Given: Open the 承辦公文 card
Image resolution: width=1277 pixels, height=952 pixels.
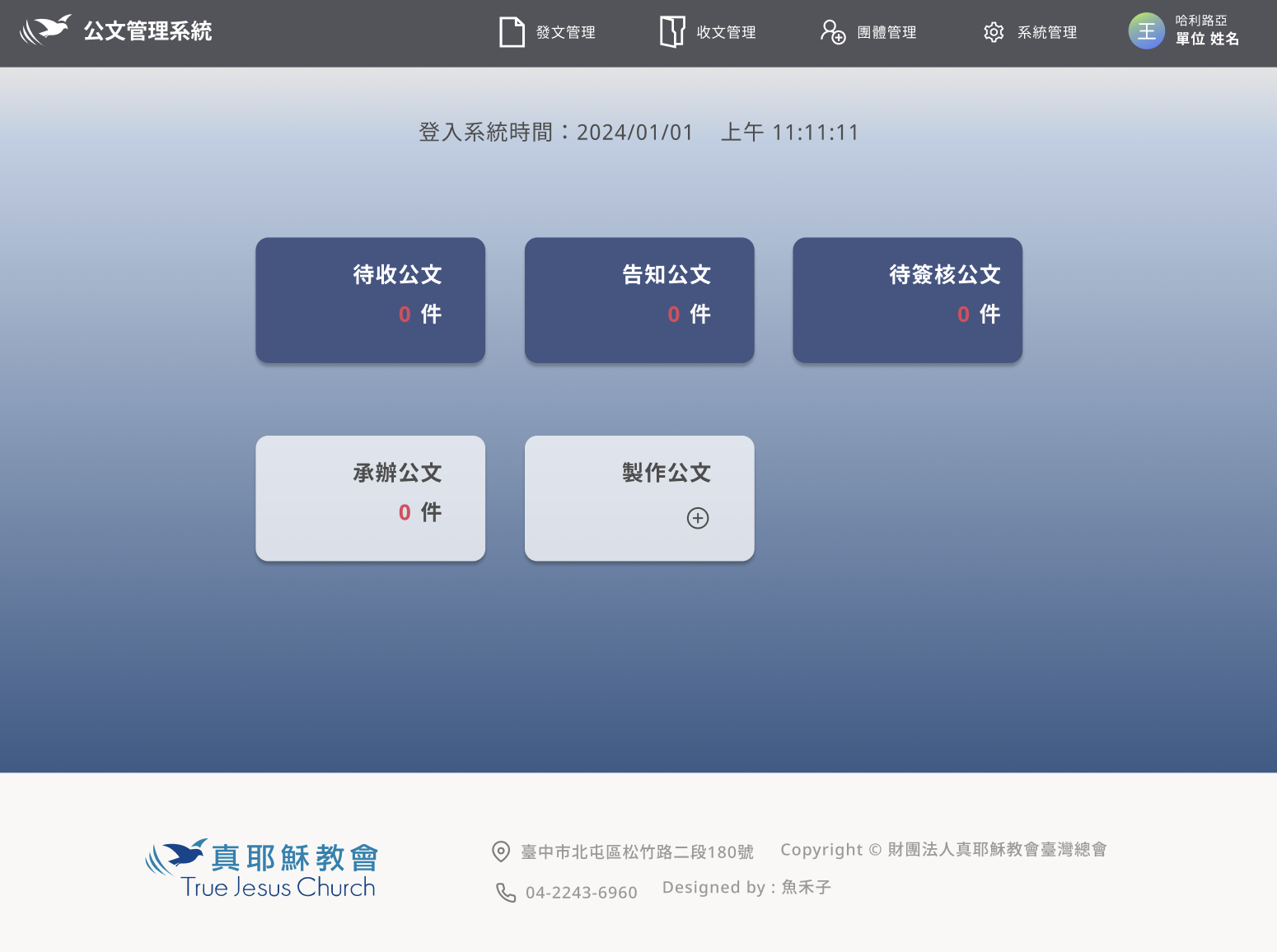Looking at the screenshot, I should pos(370,498).
